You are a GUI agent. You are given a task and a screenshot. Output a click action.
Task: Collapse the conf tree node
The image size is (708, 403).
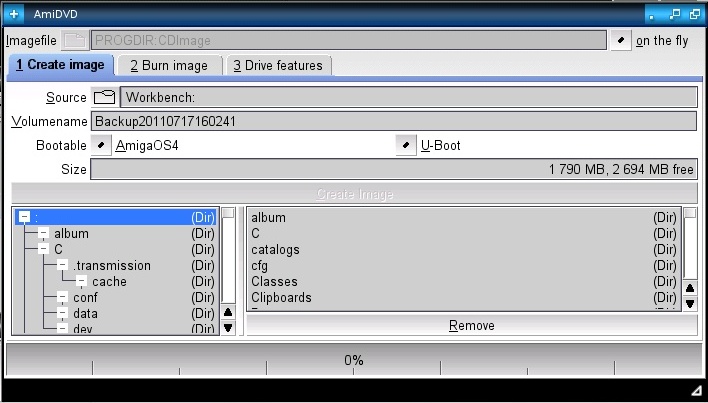[x=62, y=297]
